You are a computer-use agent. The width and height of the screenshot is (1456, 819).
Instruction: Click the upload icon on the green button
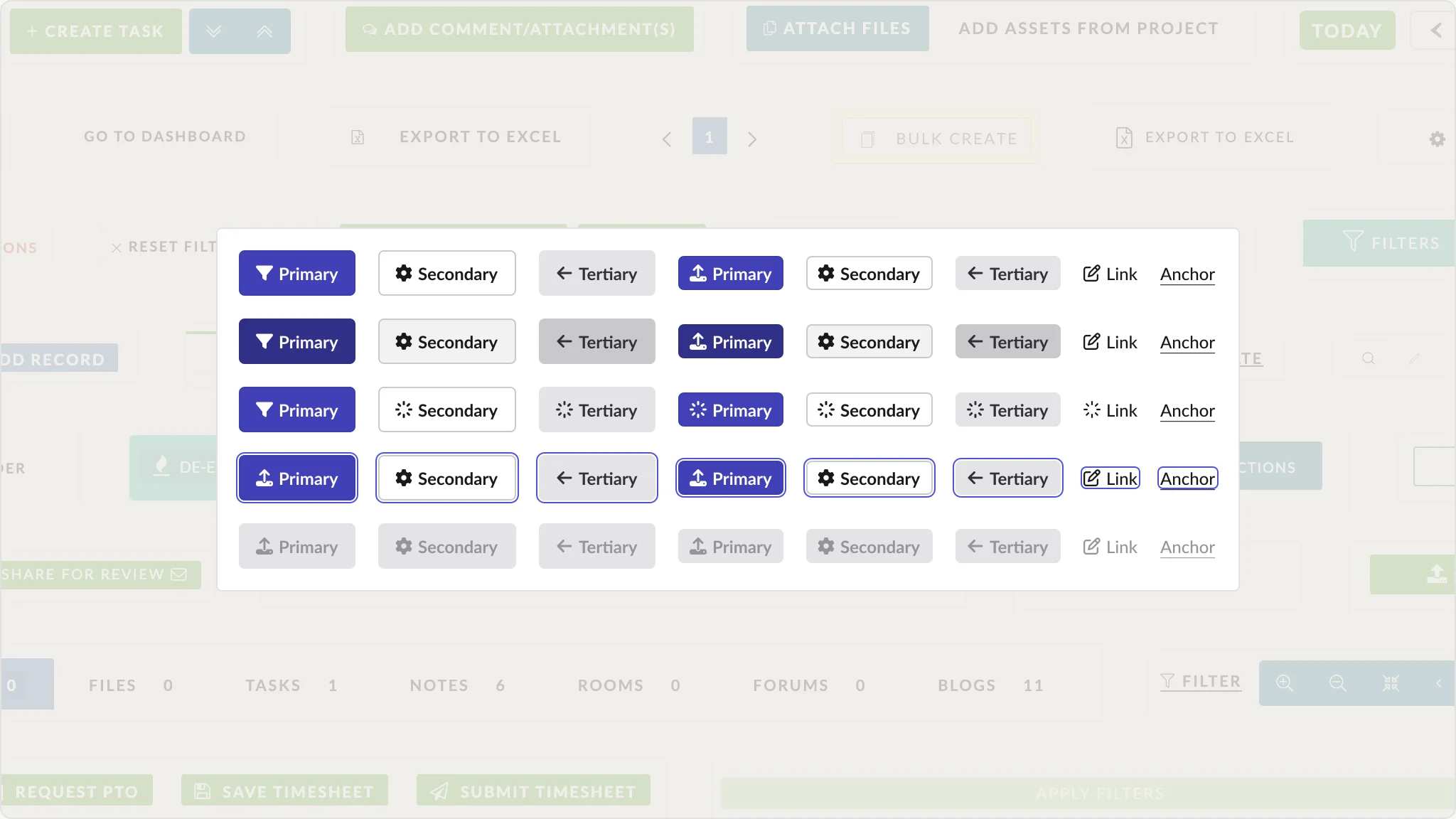1438,574
